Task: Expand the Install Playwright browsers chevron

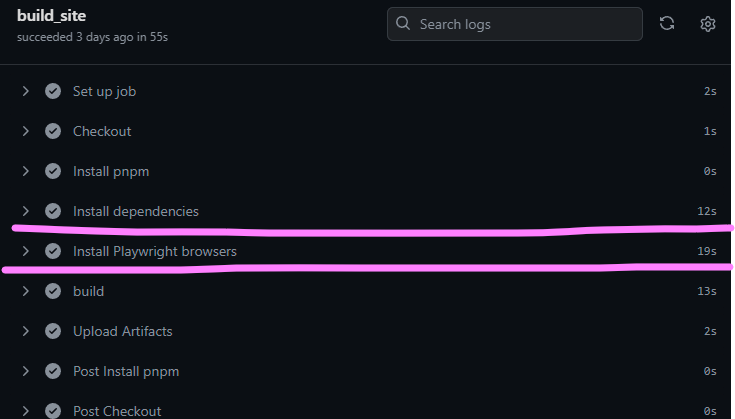Action: tap(26, 251)
